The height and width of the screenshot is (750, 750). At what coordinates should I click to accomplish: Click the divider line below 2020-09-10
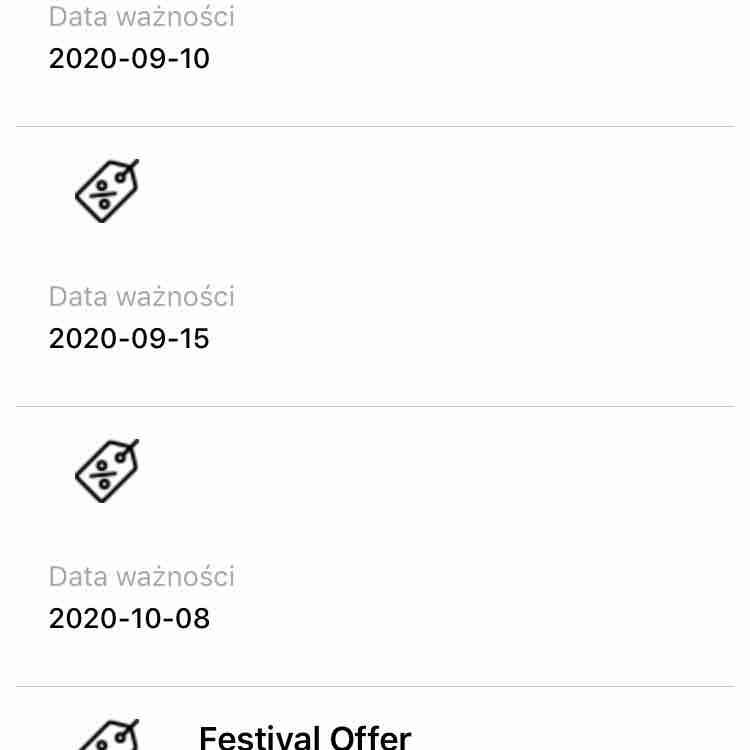375,126
